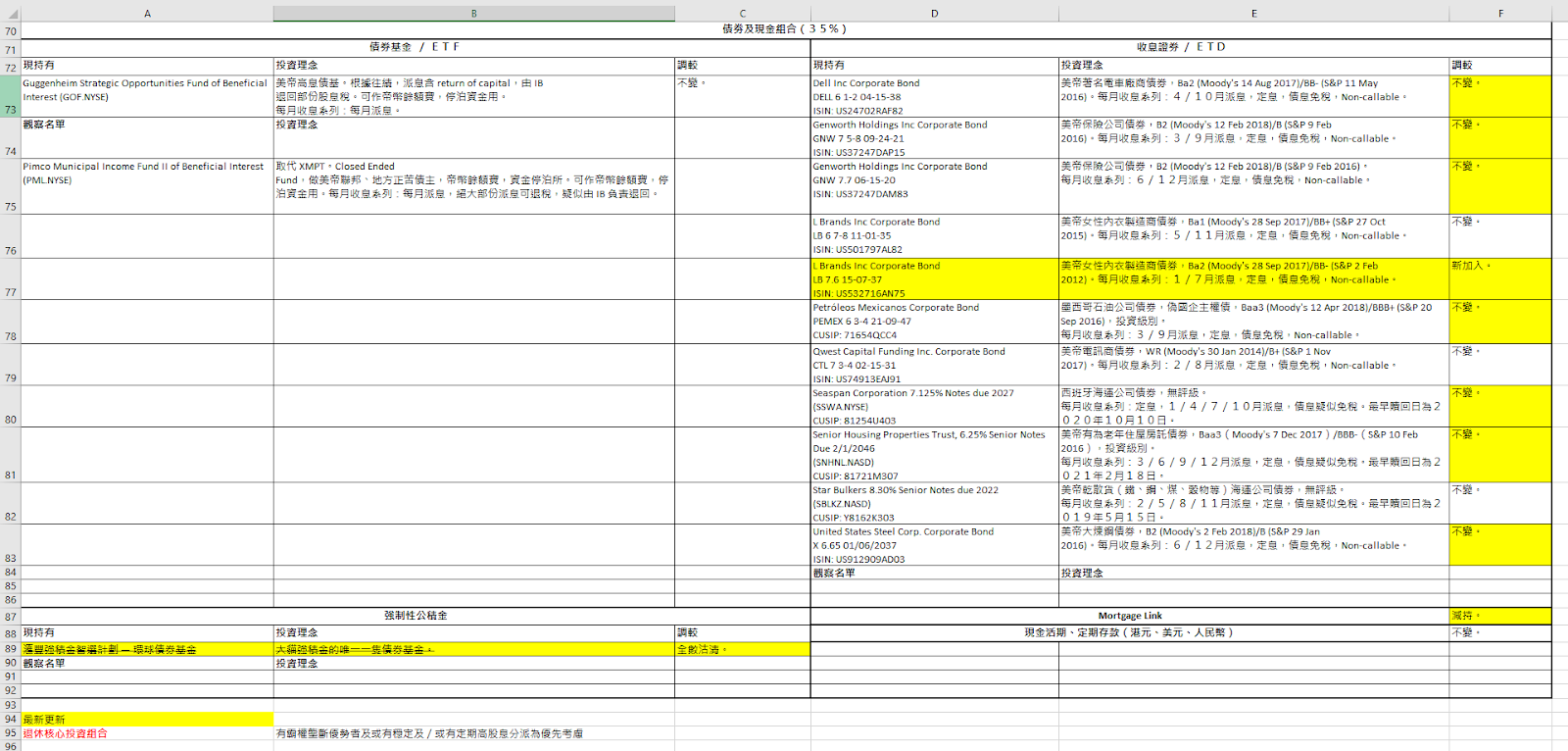The height and width of the screenshot is (751, 1568).
Task: Click the United States Steel Corp. bond cell
Action: [935, 545]
